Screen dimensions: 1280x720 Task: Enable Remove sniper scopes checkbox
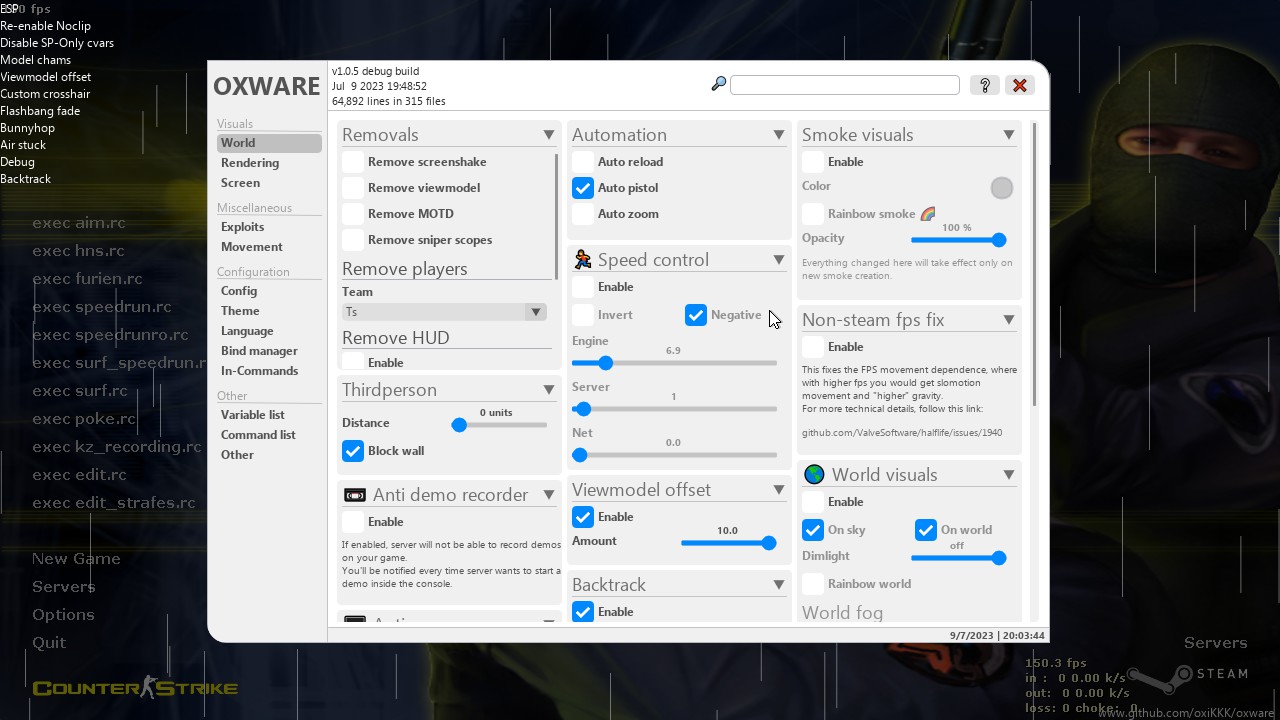(x=353, y=240)
